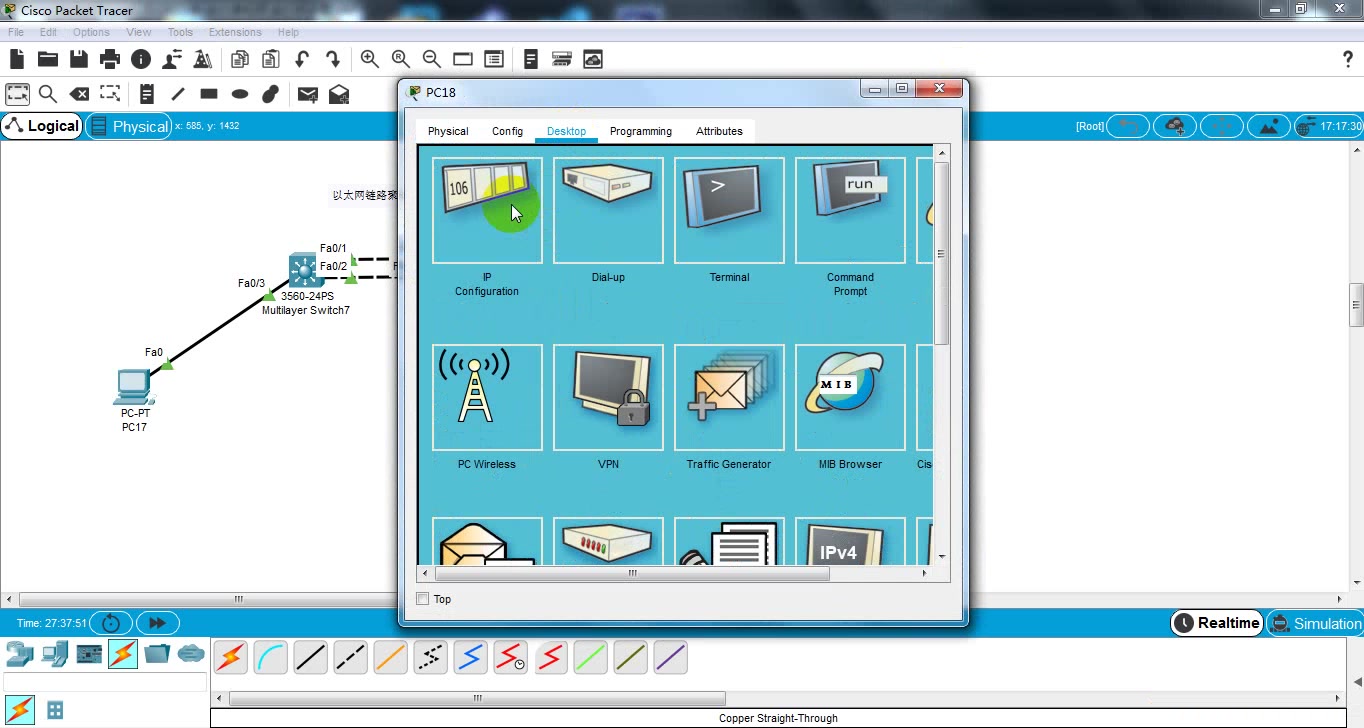This screenshot has width=1364, height=728.
Task: Switch to Realtime mode
Action: pyautogui.click(x=1217, y=623)
